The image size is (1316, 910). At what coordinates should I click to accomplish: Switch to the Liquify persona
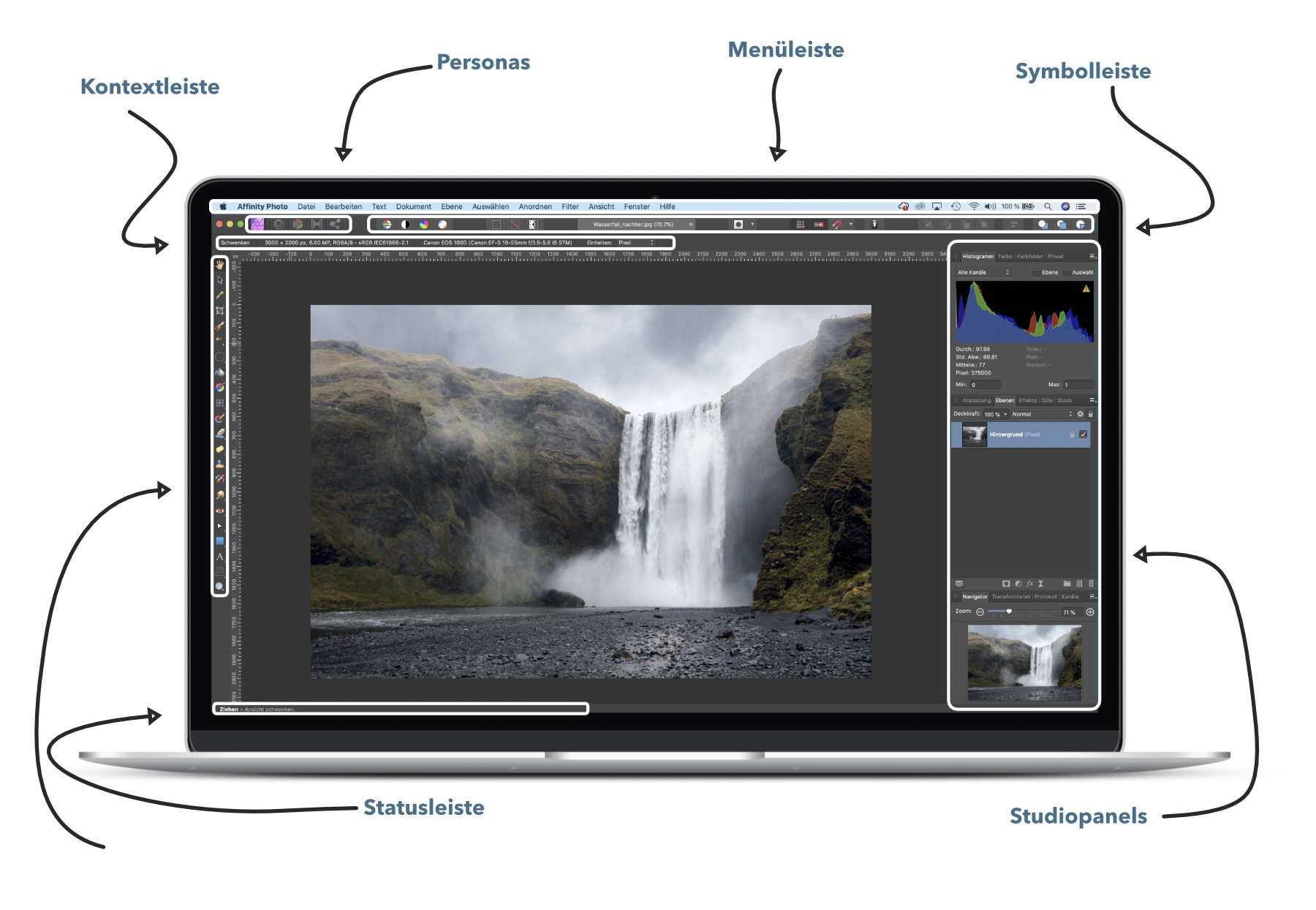coord(279,225)
